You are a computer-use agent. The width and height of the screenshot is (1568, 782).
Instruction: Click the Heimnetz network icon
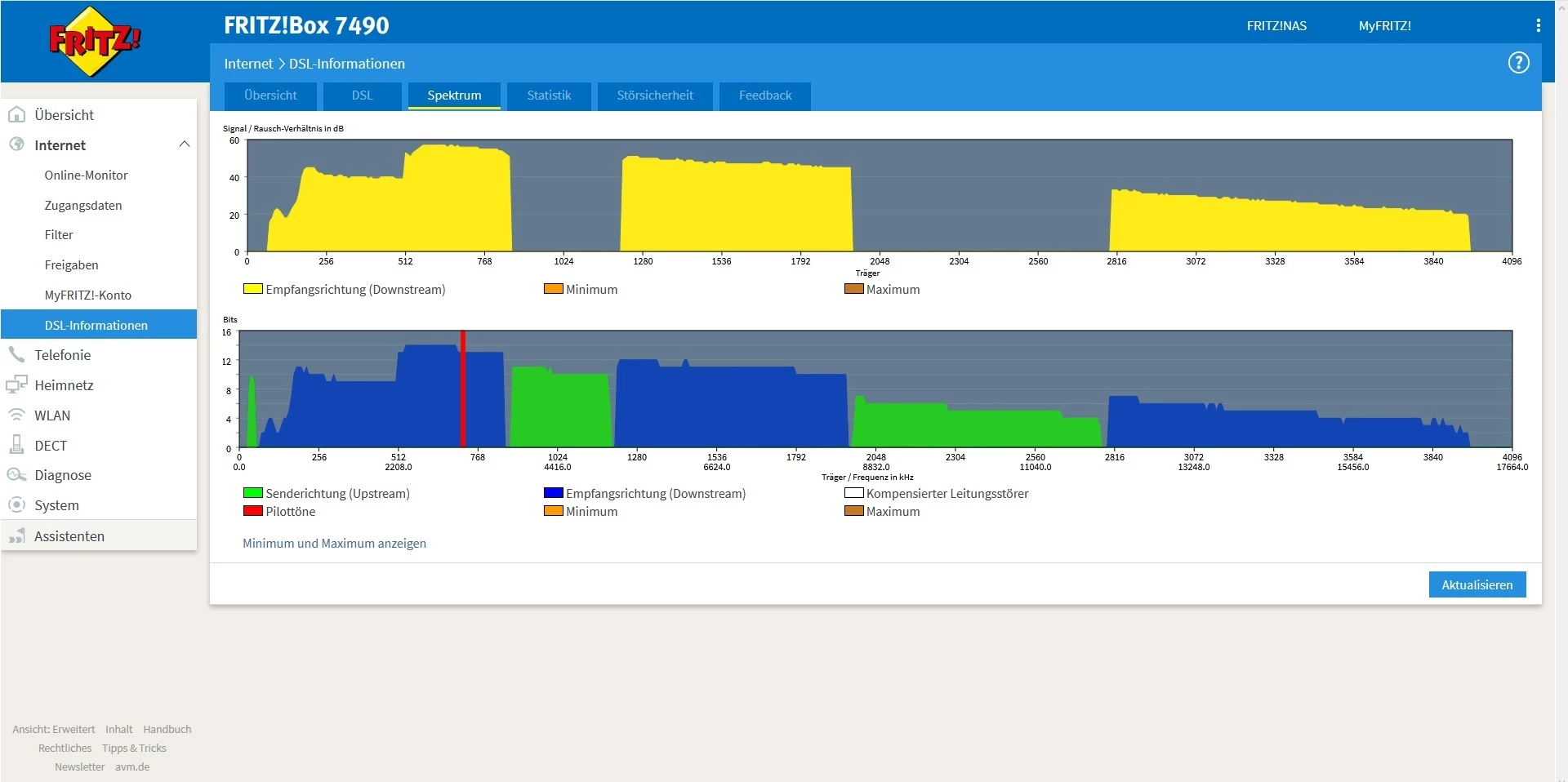coord(16,385)
